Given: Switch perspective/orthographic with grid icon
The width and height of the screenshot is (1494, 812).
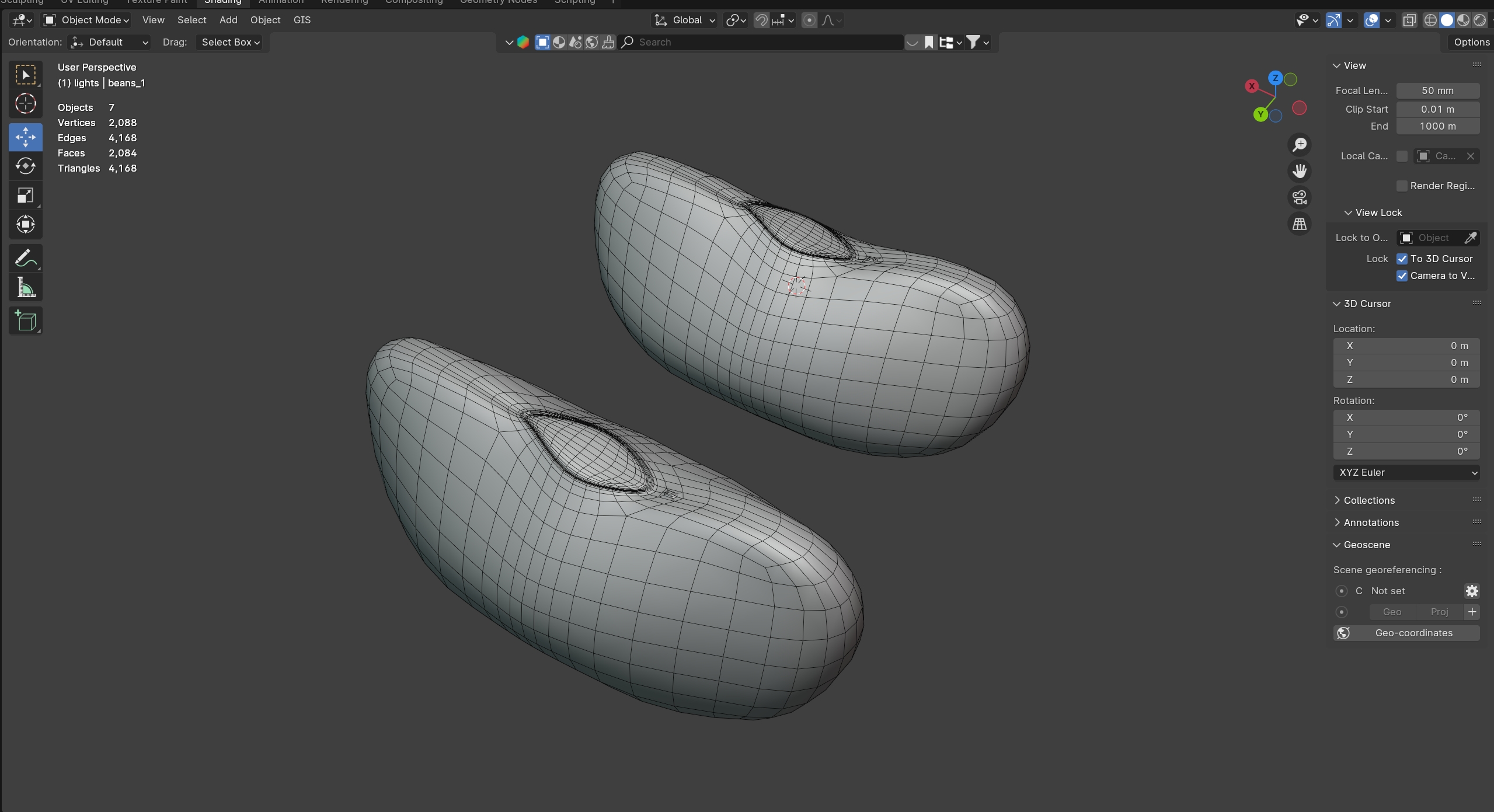Looking at the screenshot, I should [x=1299, y=224].
